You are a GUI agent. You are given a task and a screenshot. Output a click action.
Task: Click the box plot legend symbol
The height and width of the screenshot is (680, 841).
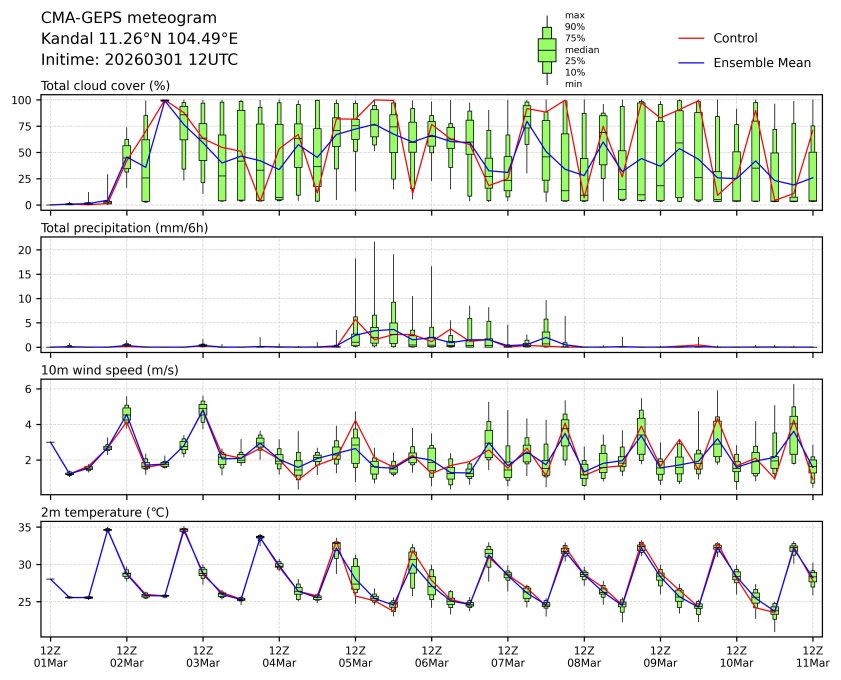point(547,49)
